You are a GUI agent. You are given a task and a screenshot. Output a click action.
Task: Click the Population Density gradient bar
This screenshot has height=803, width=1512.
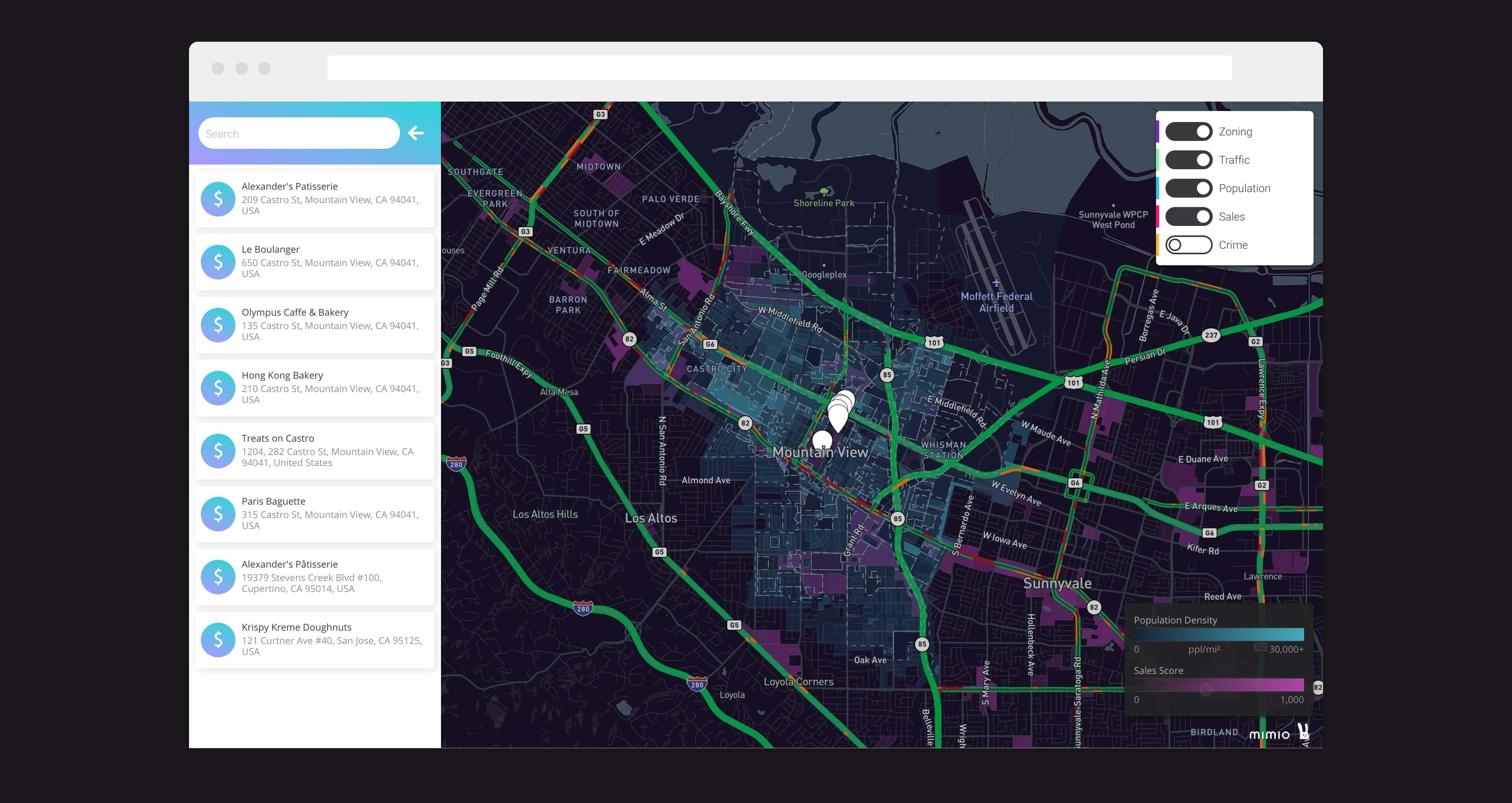(x=1219, y=634)
